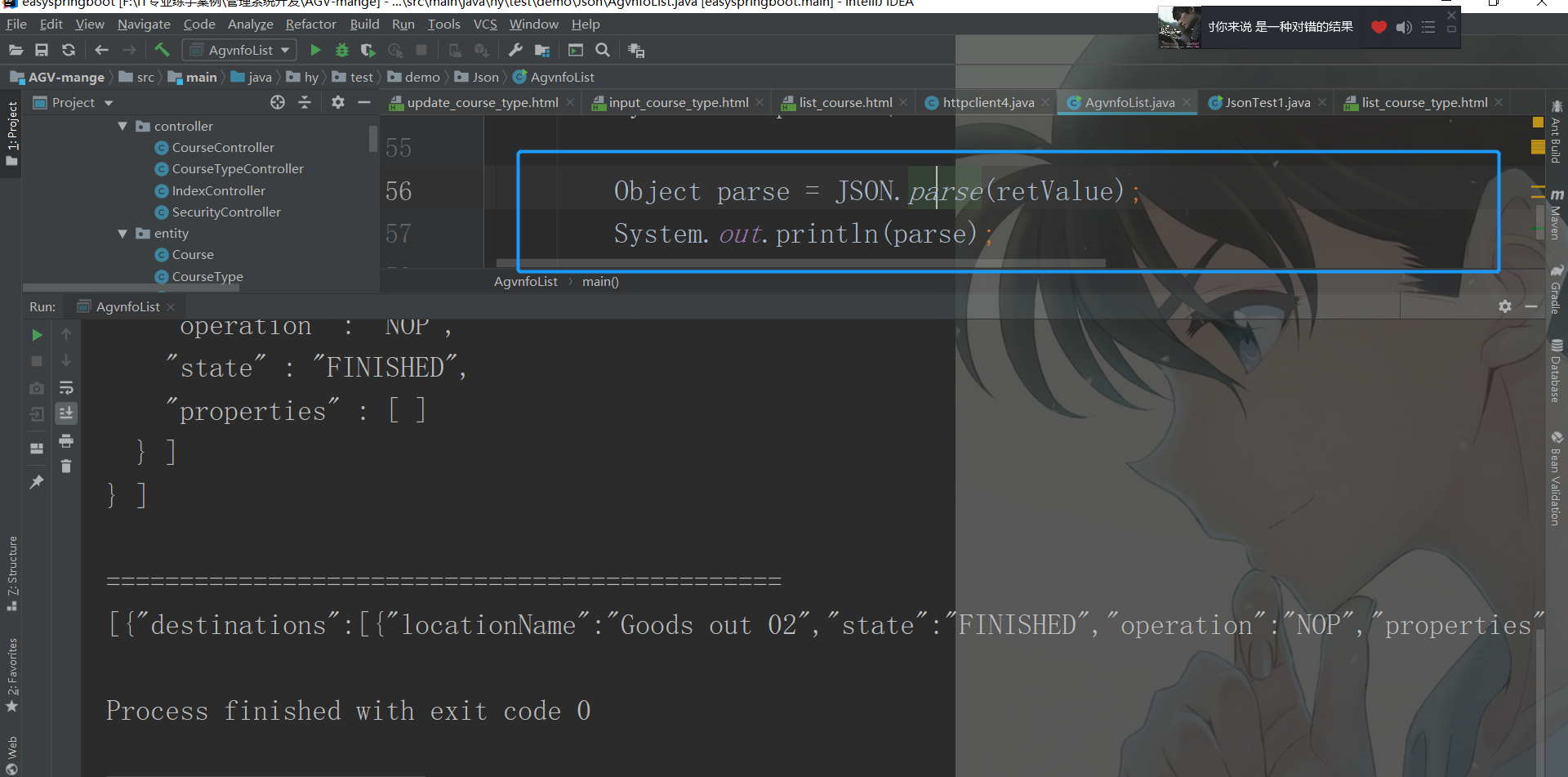
Task: Click the editor horizontal scrollbar
Action: (x=800, y=262)
